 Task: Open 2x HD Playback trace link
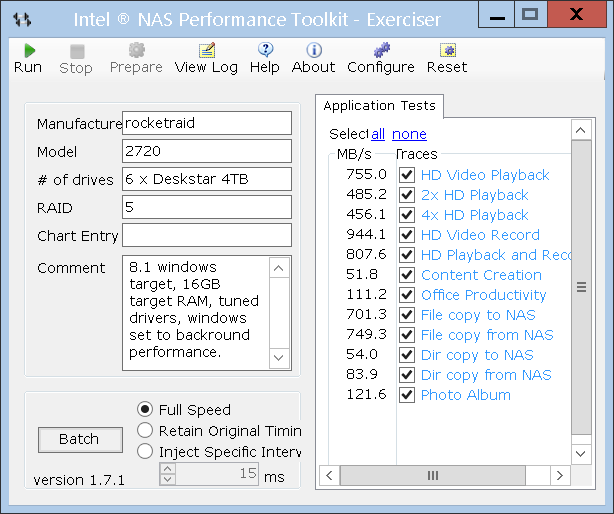(475, 195)
